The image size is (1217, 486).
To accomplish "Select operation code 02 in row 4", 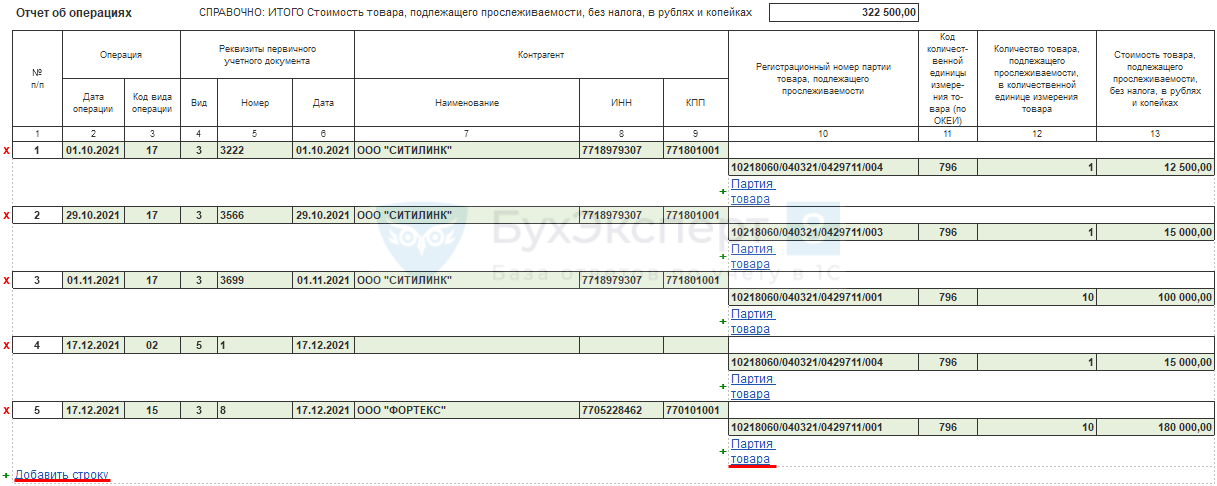I will (x=152, y=345).
